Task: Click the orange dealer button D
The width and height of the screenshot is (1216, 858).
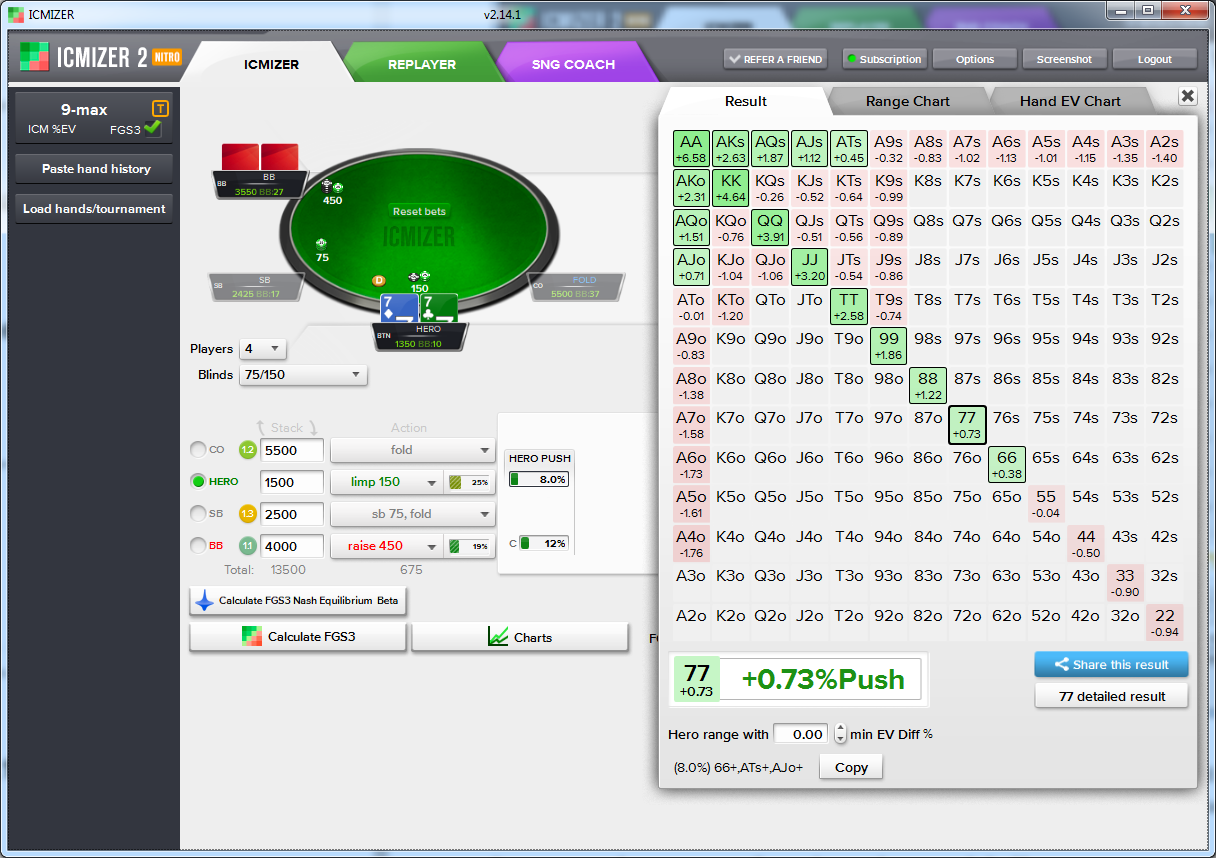Action: 379,281
